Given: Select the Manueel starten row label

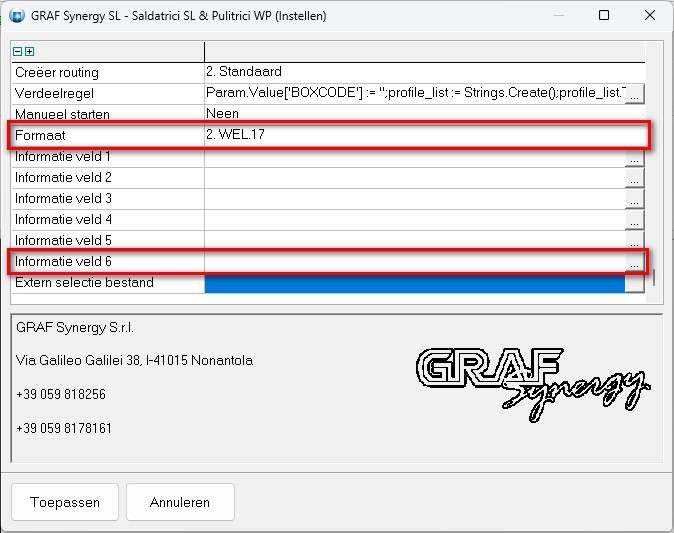Looking at the screenshot, I should pyautogui.click(x=62, y=114).
